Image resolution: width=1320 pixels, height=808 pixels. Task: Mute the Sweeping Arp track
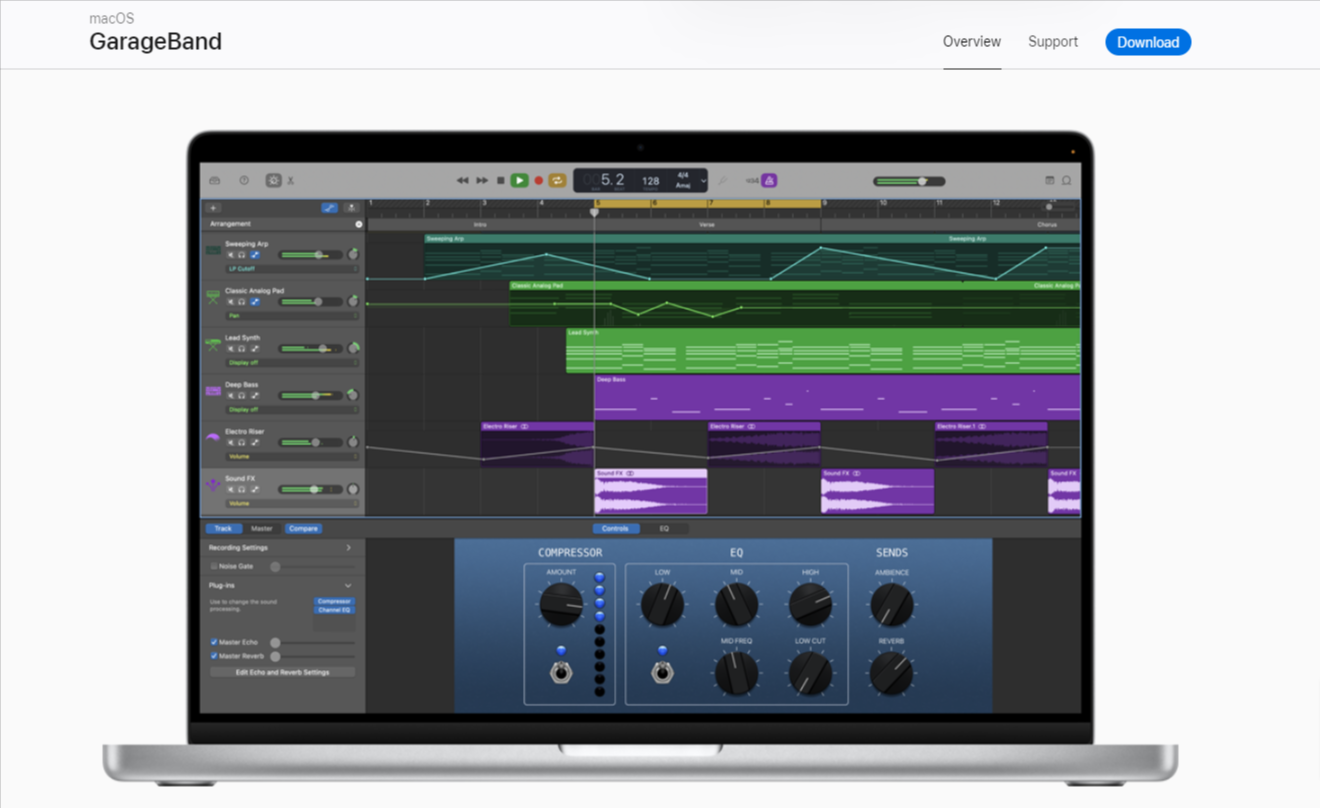[230, 254]
